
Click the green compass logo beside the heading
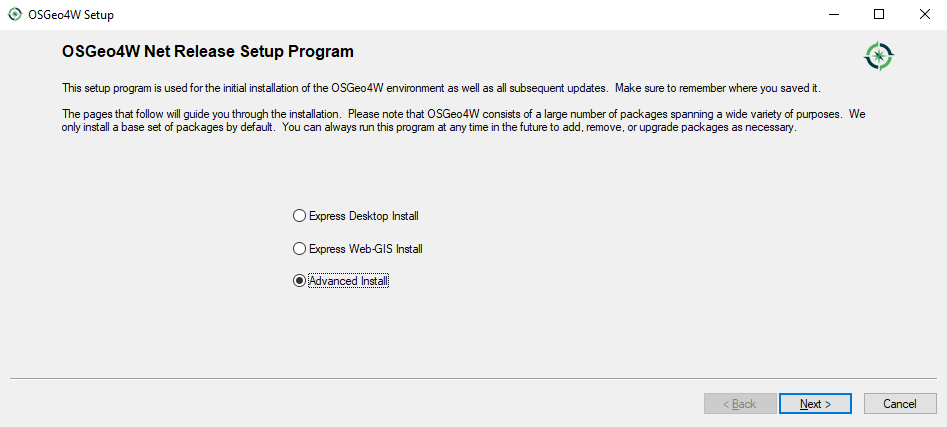(x=879, y=57)
